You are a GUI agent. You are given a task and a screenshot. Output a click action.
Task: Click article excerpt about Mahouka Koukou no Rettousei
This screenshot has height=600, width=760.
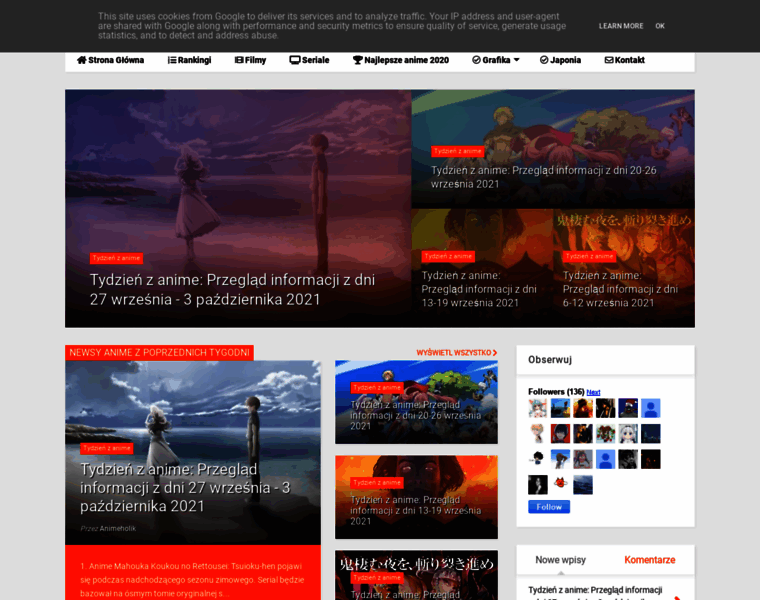tap(192, 580)
